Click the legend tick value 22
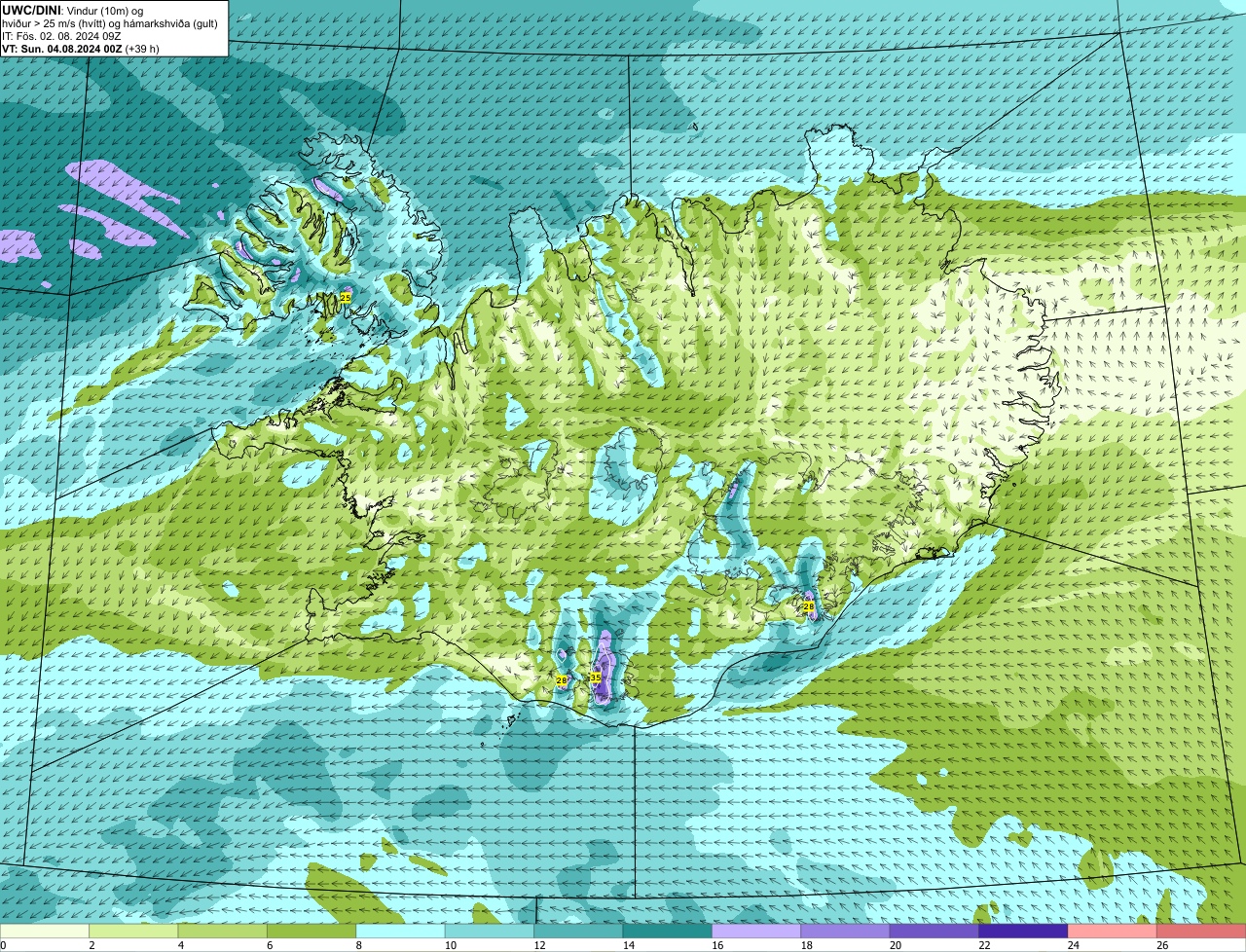 click(984, 944)
